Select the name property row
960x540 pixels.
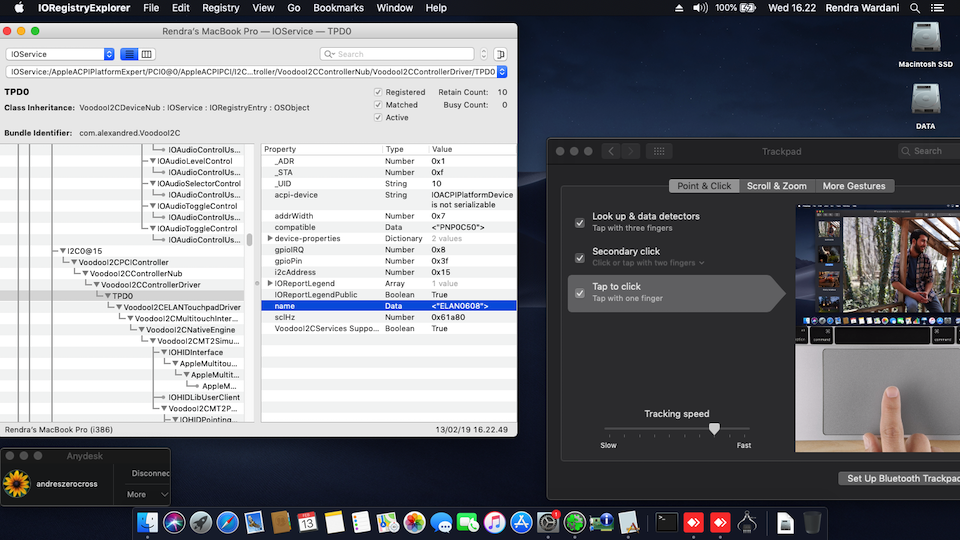(x=389, y=306)
